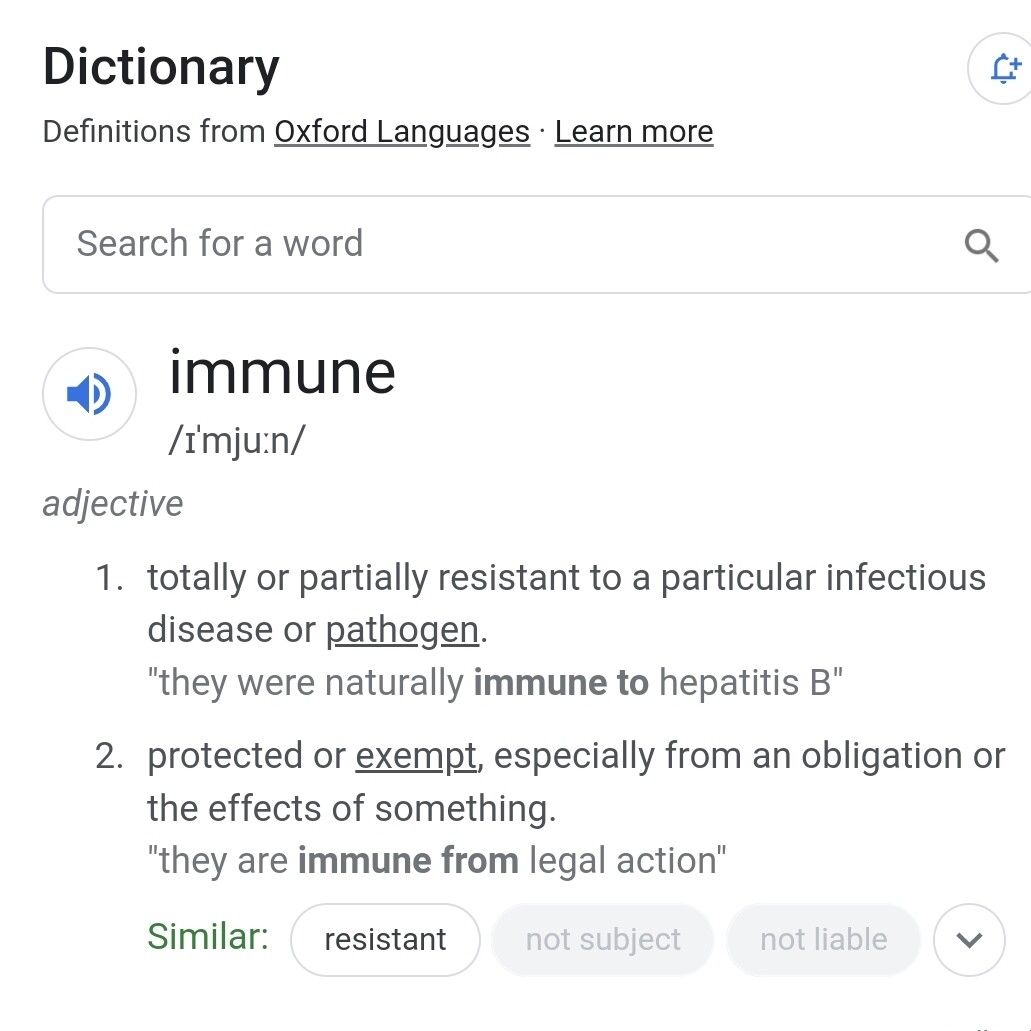Viewport: 1031px width, 1031px height.
Task: Play the audio pronunciation of immune
Action: tap(89, 394)
